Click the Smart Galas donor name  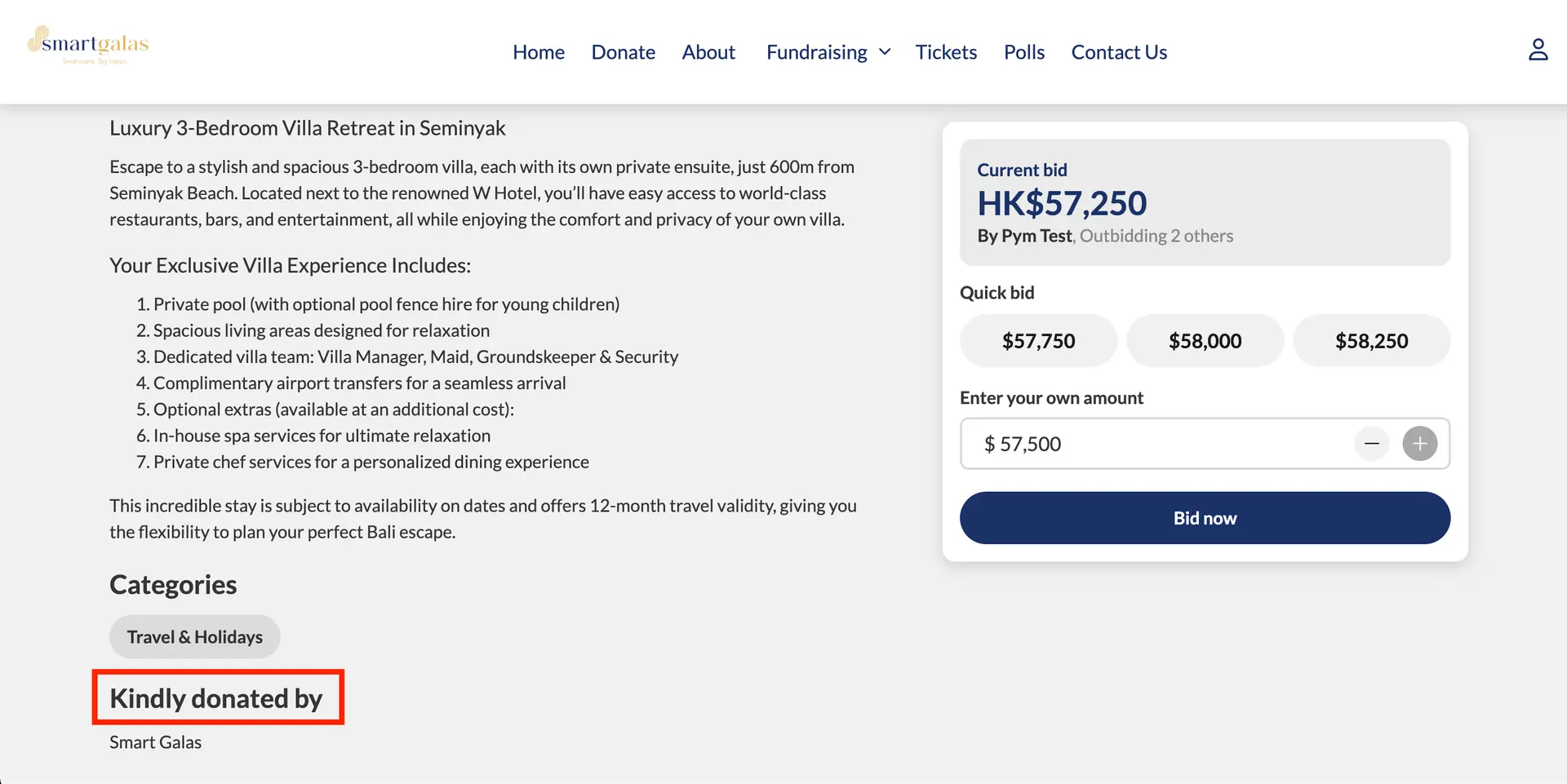click(155, 742)
